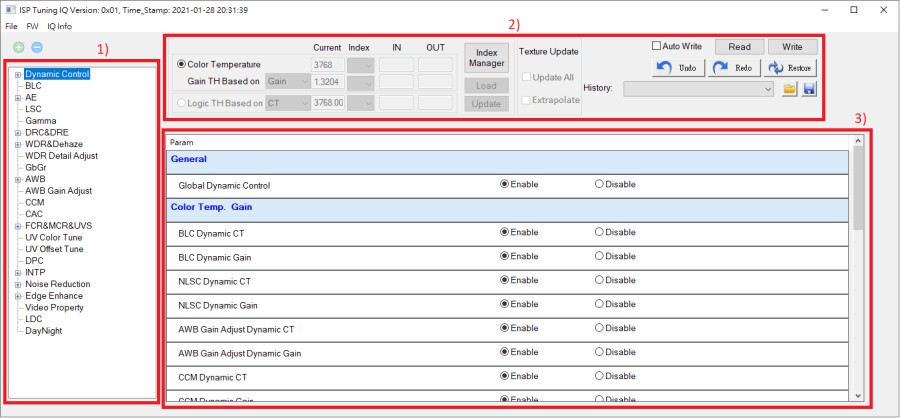Click the blue minus collapse-all icon

pos(36,47)
